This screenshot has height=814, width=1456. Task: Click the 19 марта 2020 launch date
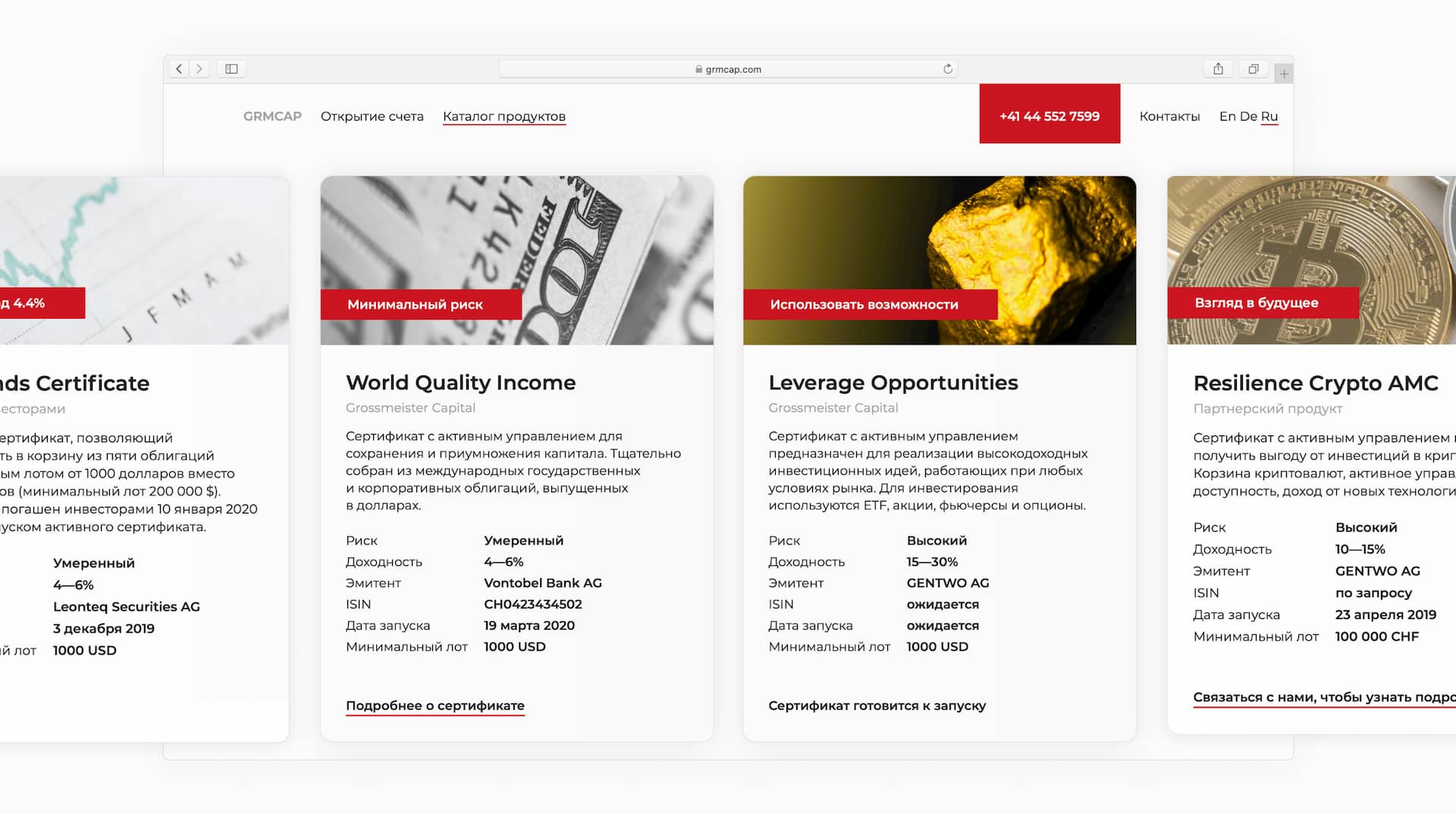529,626
